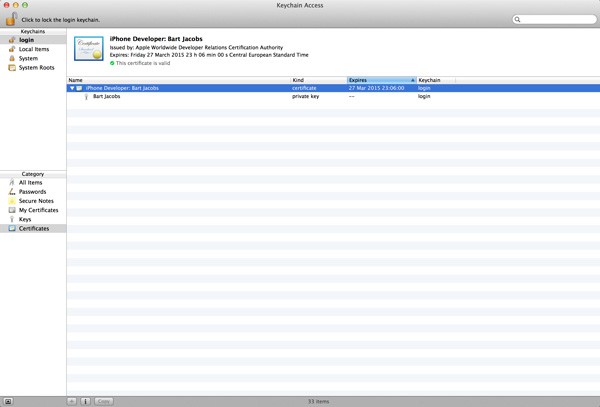Screen dimensions: 600x407
Task: Show the All Items category
Action: pyautogui.click(x=33, y=182)
